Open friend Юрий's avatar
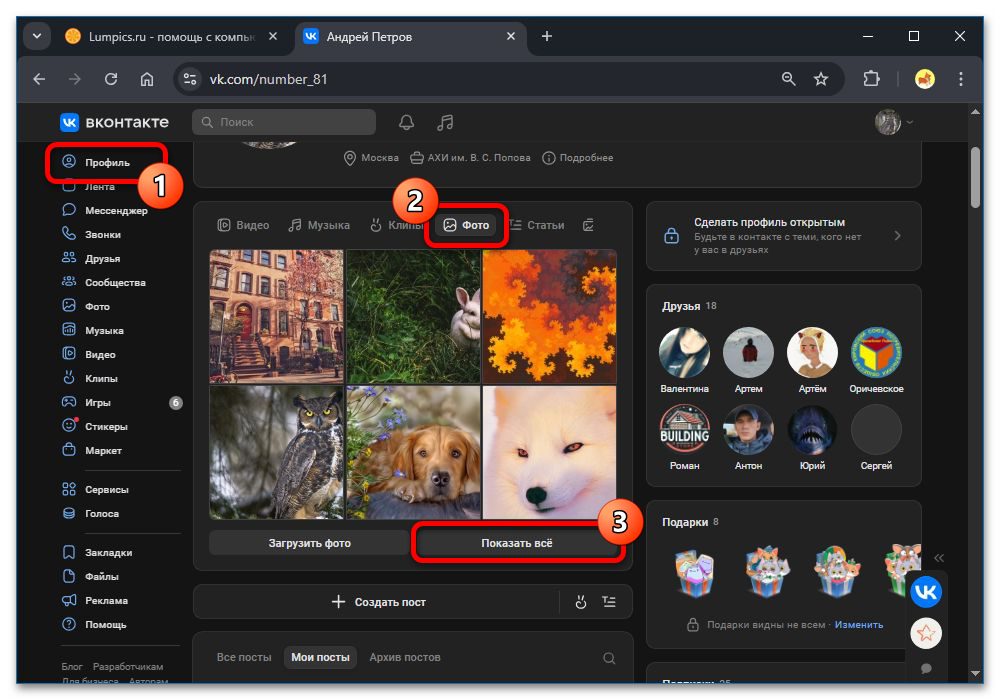The width and height of the screenshot is (1000, 700). tap(812, 430)
